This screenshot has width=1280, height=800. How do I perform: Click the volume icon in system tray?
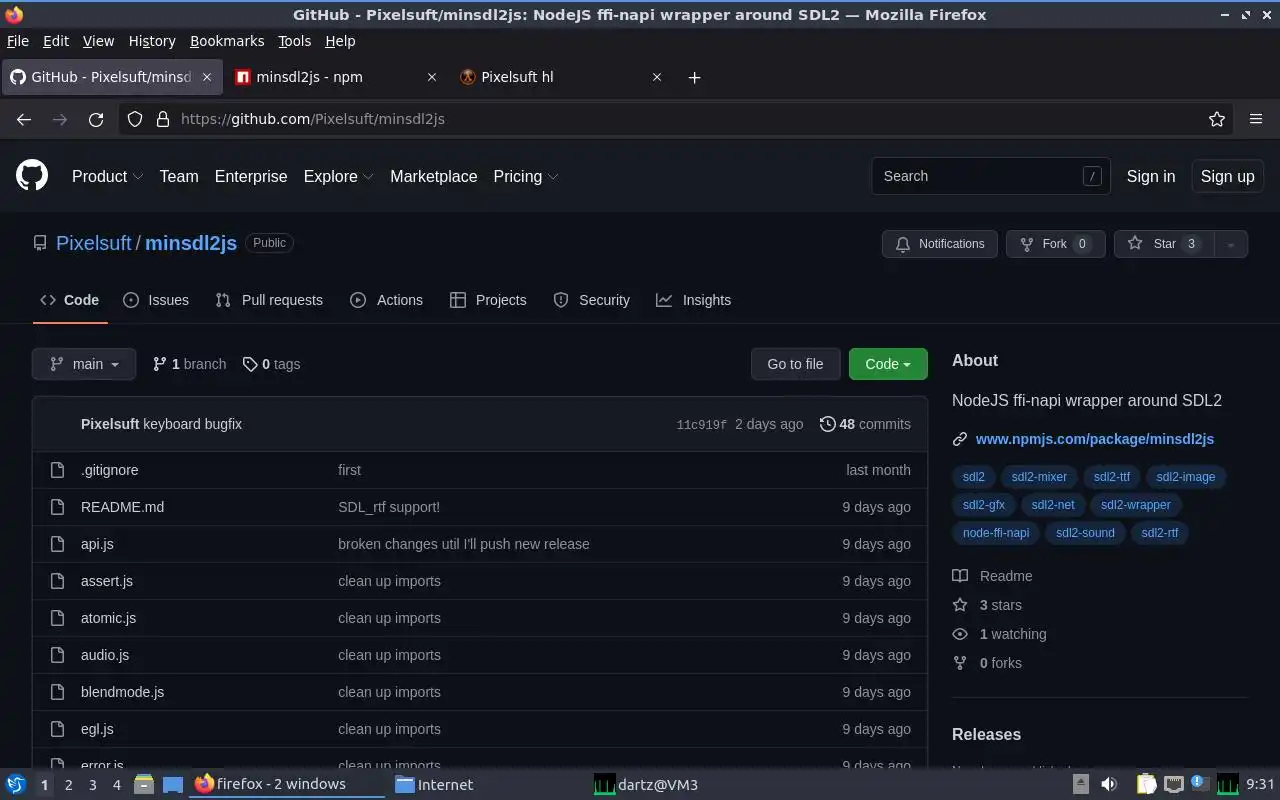click(x=1108, y=784)
